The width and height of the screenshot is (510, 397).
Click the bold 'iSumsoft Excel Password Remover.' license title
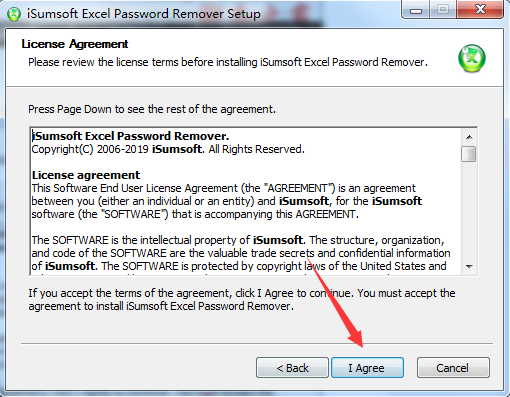click(x=130, y=136)
